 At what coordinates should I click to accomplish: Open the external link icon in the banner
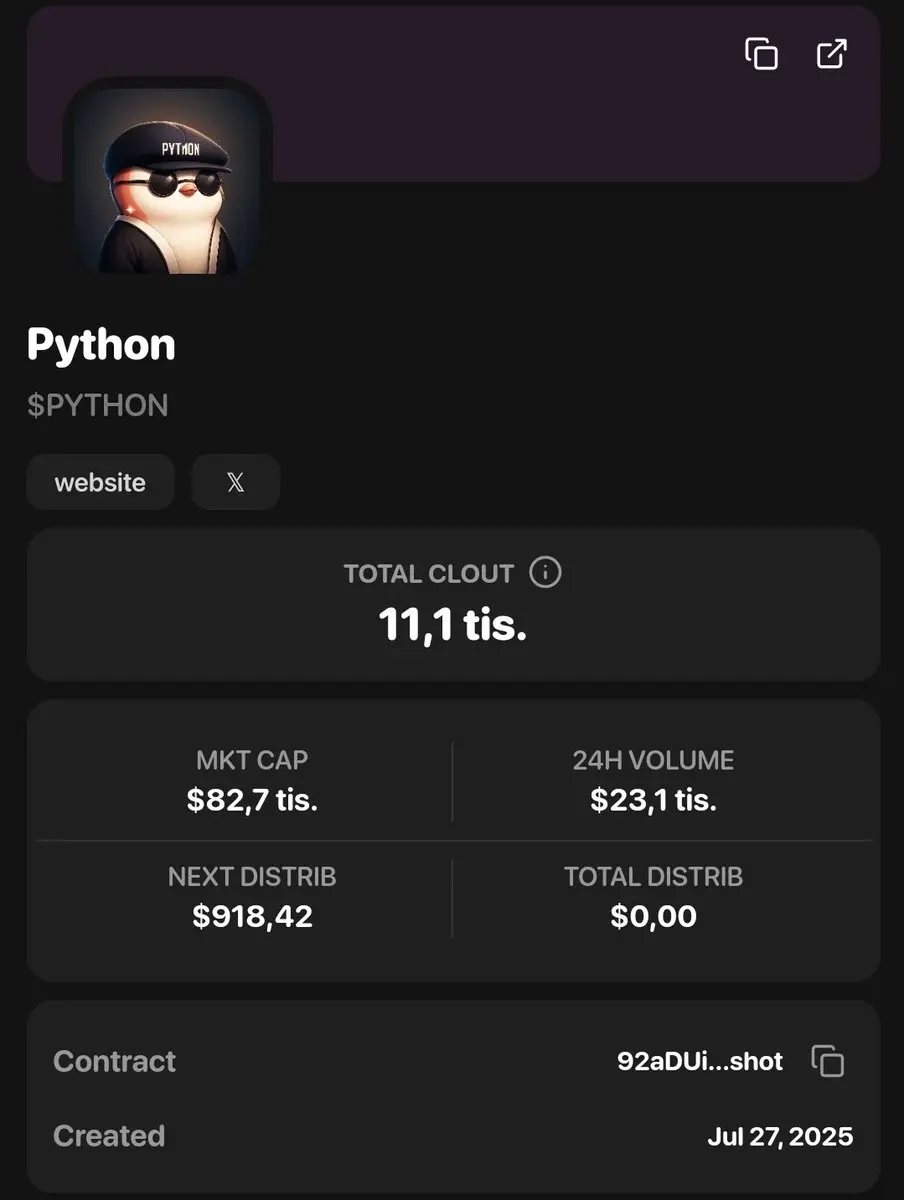(832, 54)
